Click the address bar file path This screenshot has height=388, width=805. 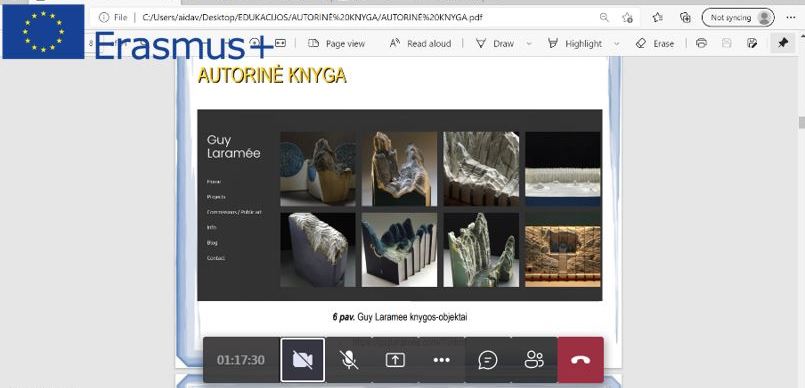[312, 17]
